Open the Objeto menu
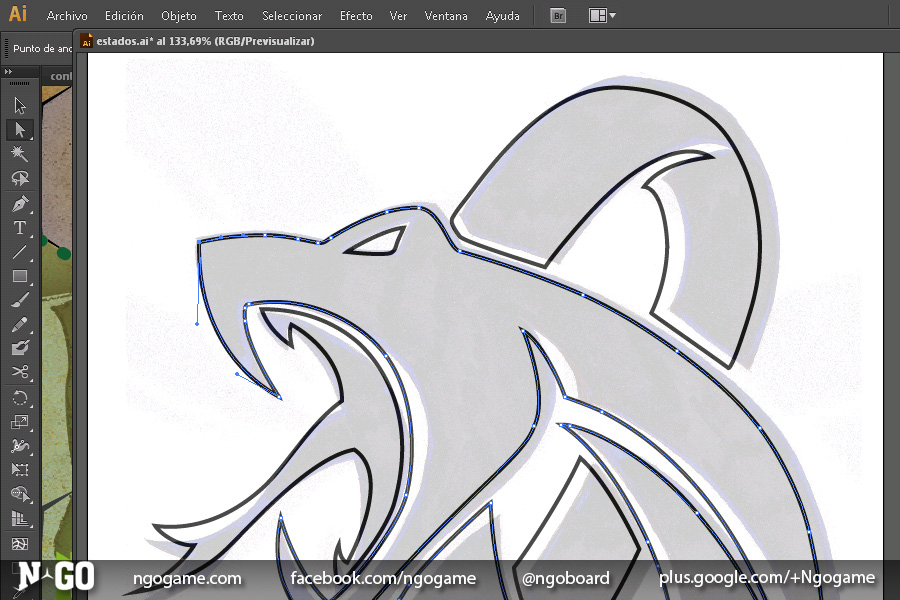Image resolution: width=900 pixels, height=600 pixels. pos(179,16)
